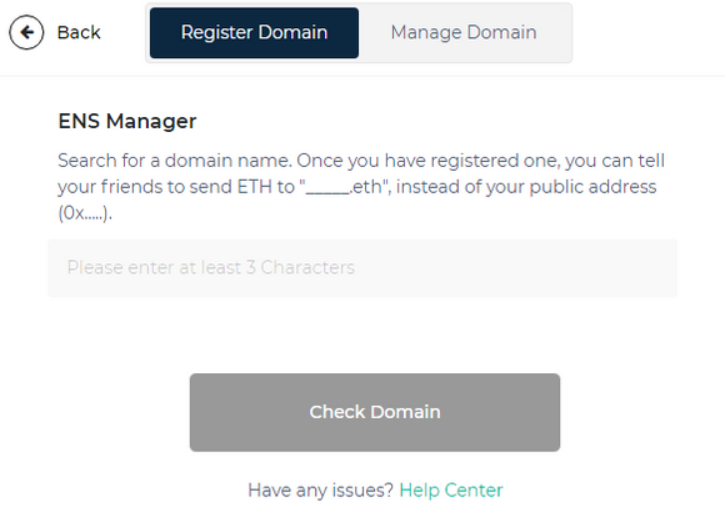Screen dimensions: 725x519
Task: Select the ENS Manager heading
Action: click(x=127, y=121)
